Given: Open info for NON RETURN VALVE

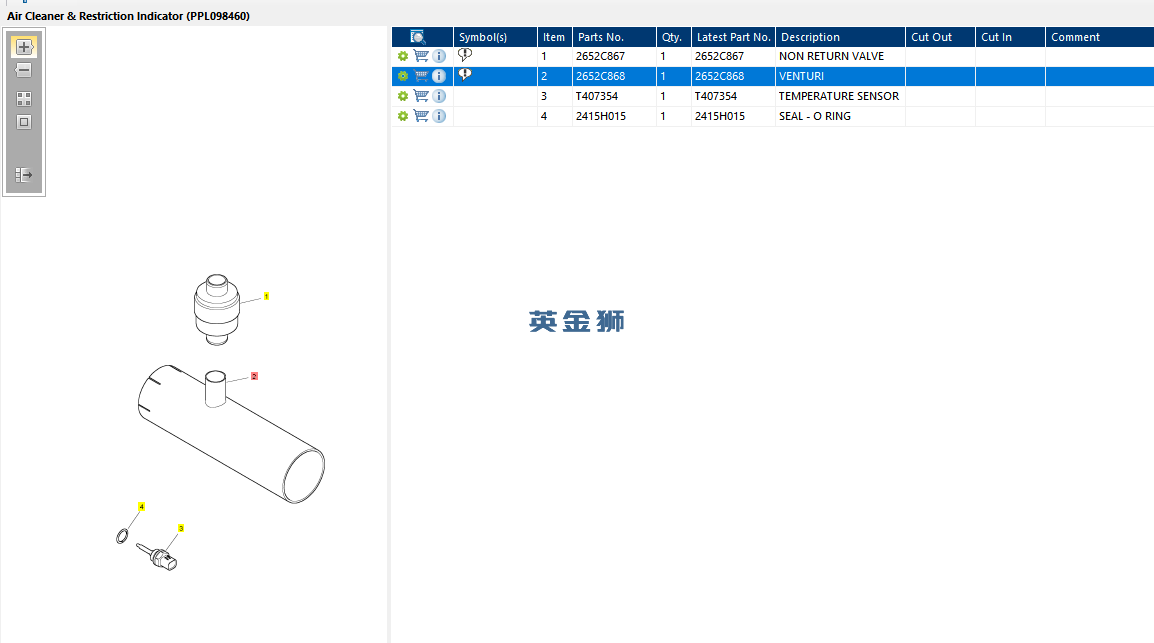Looking at the screenshot, I should pyautogui.click(x=439, y=56).
